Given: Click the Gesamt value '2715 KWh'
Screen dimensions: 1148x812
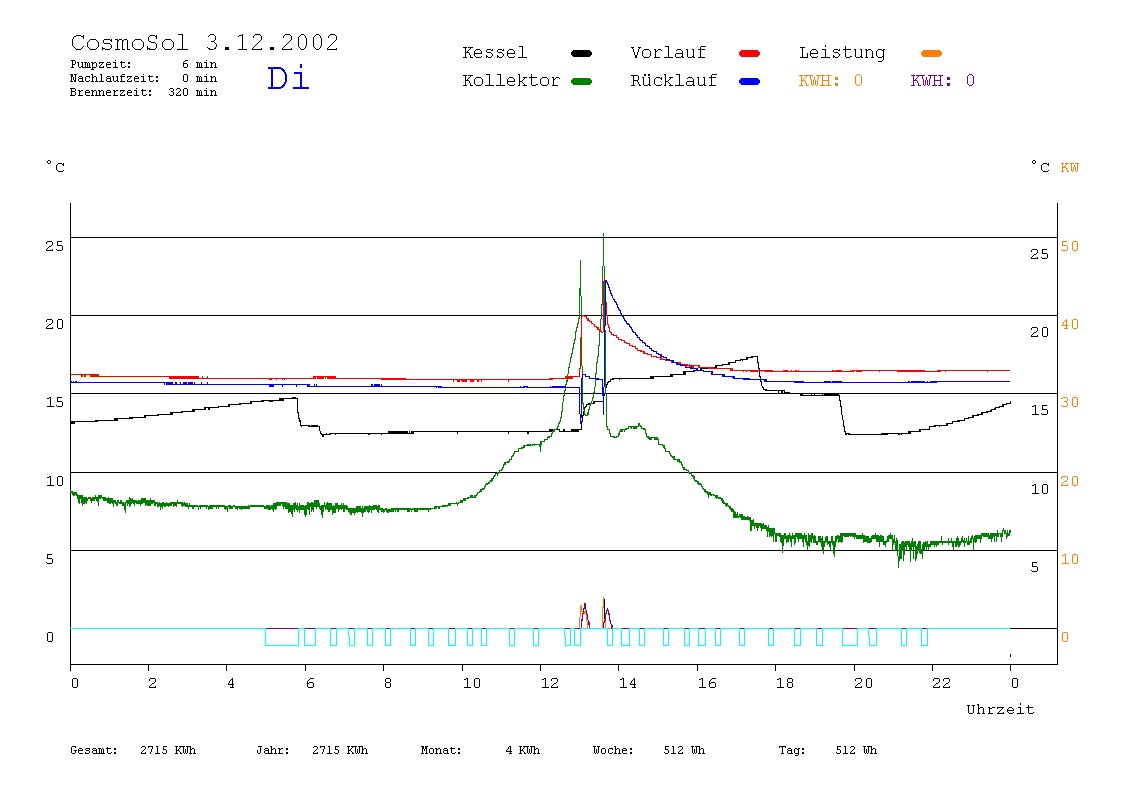Looking at the screenshot, I should tap(168, 750).
